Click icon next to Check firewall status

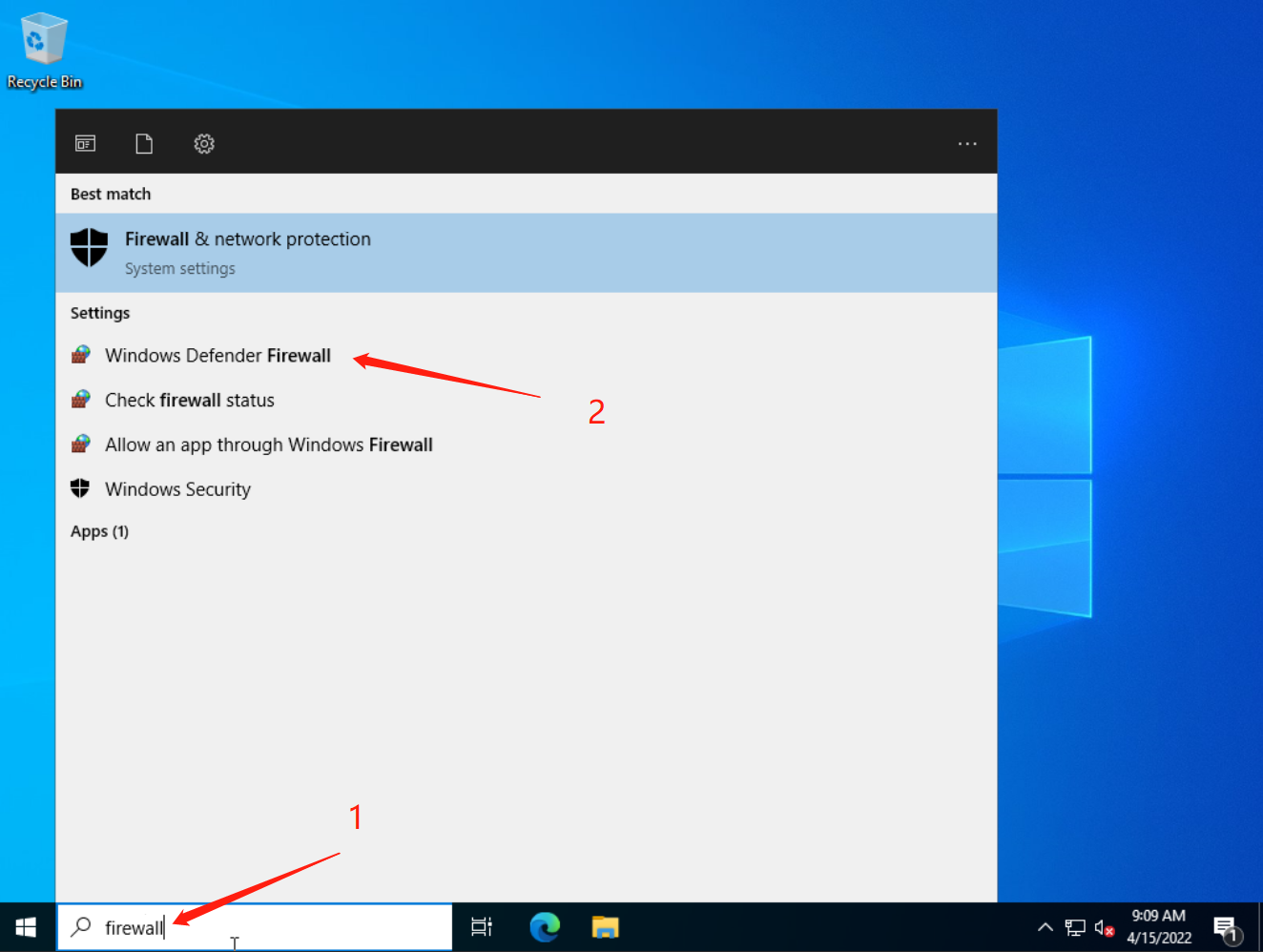coord(81,399)
